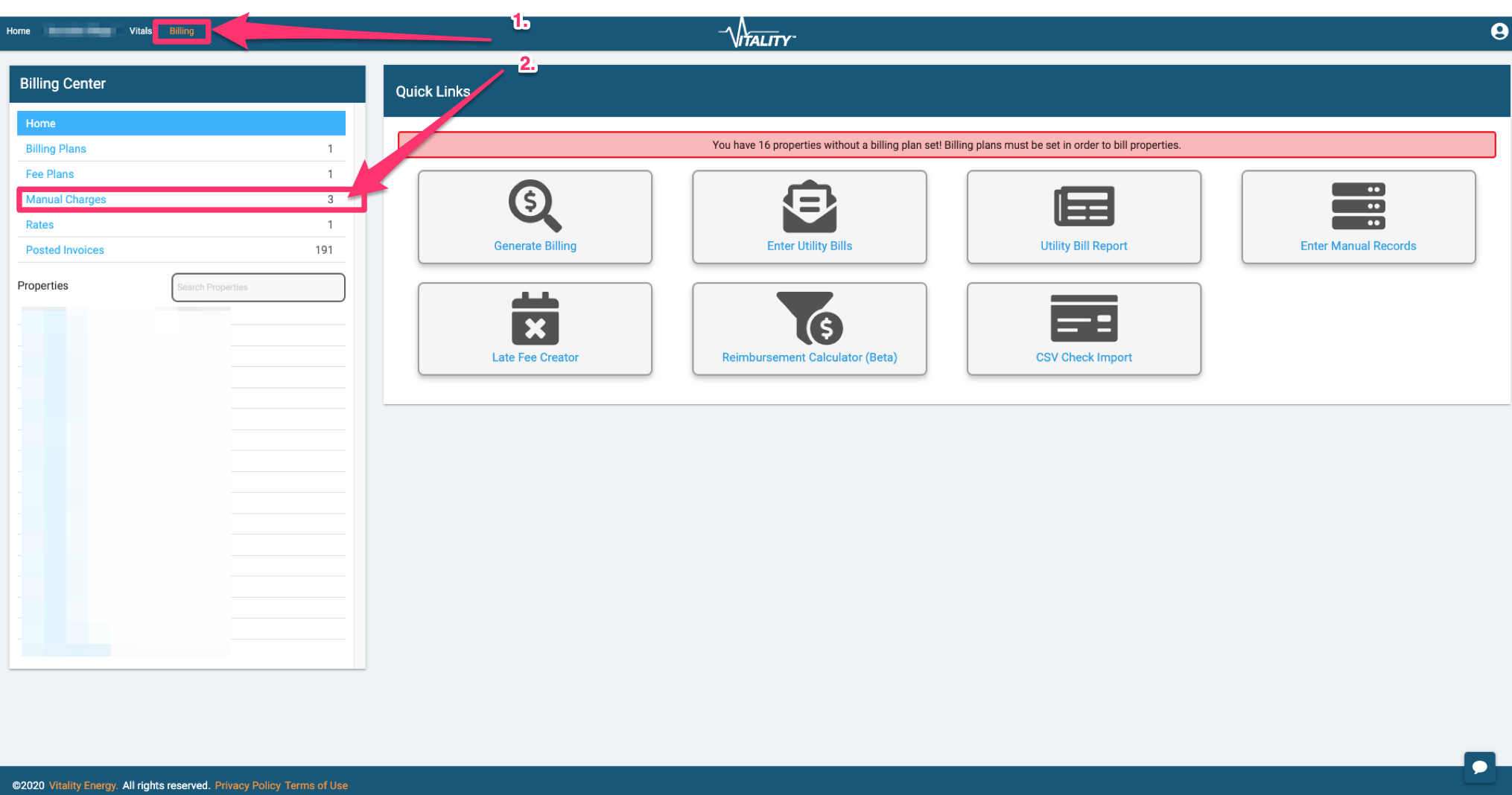Open Manual Charges in Billing Center
The height and width of the screenshot is (795, 1512).
pyautogui.click(x=66, y=199)
